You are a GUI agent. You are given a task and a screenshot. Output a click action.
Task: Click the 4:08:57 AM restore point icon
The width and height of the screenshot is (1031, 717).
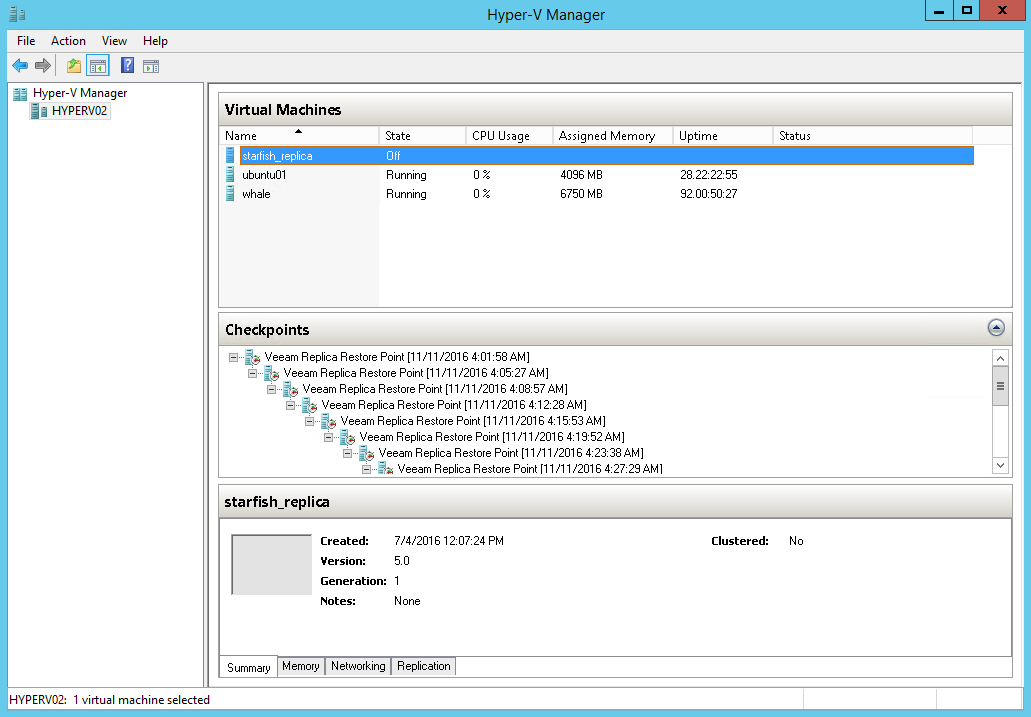[x=291, y=389]
